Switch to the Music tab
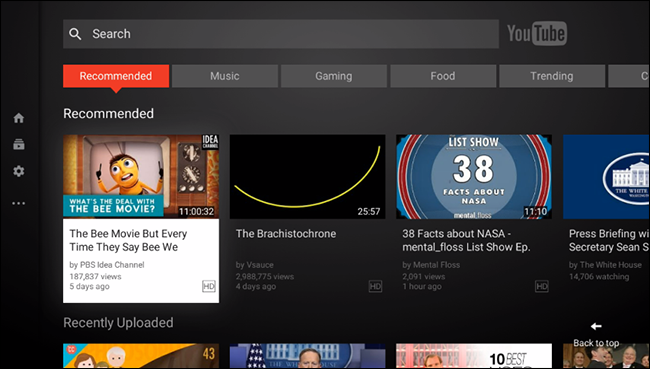Screen dimensions: 650x369 point(225,76)
